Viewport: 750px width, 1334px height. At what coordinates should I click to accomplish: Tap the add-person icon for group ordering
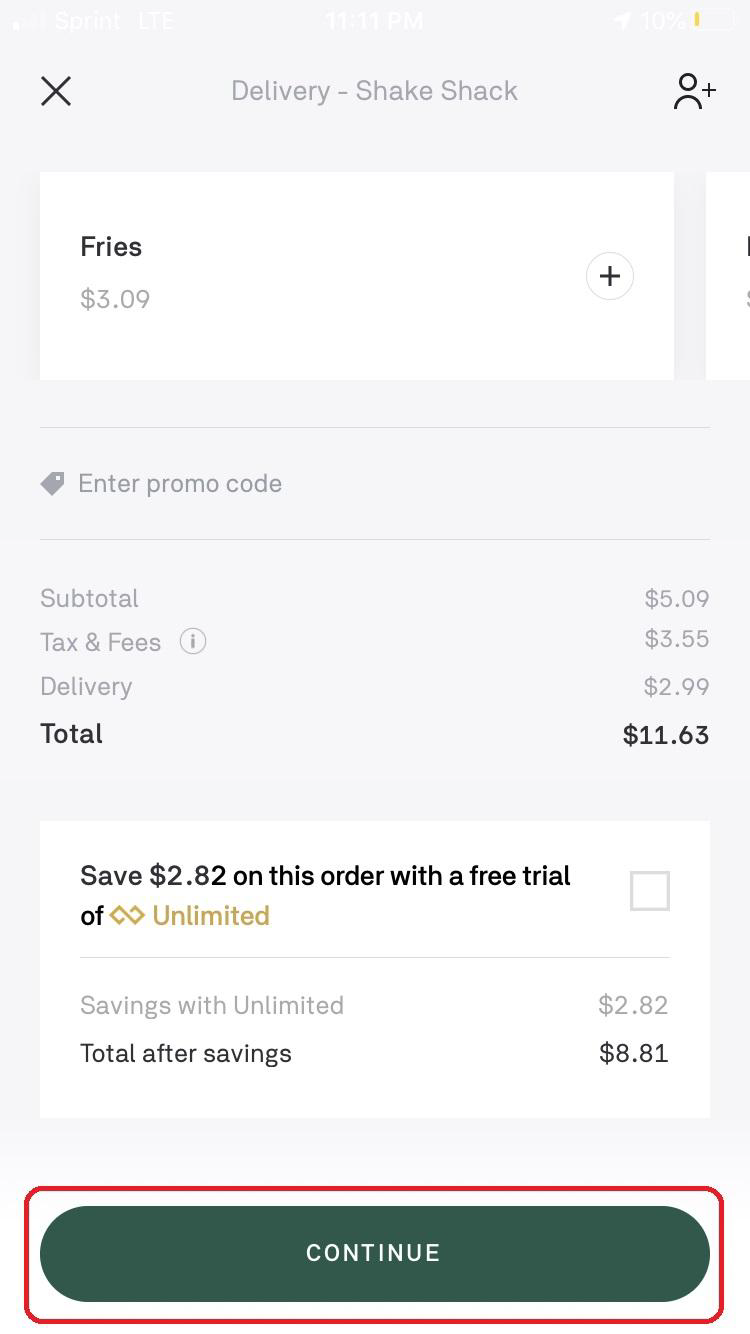coord(693,91)
